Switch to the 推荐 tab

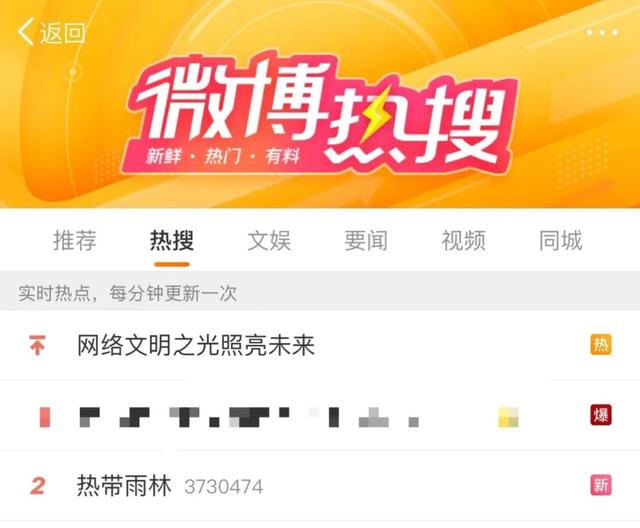tap(75, 240)
